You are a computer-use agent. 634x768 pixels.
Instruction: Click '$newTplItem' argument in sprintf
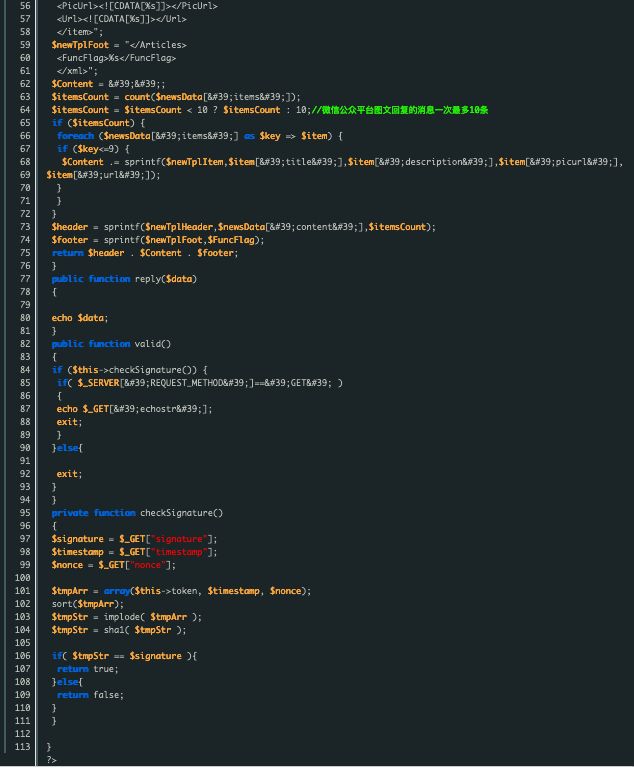pos(195,162)
